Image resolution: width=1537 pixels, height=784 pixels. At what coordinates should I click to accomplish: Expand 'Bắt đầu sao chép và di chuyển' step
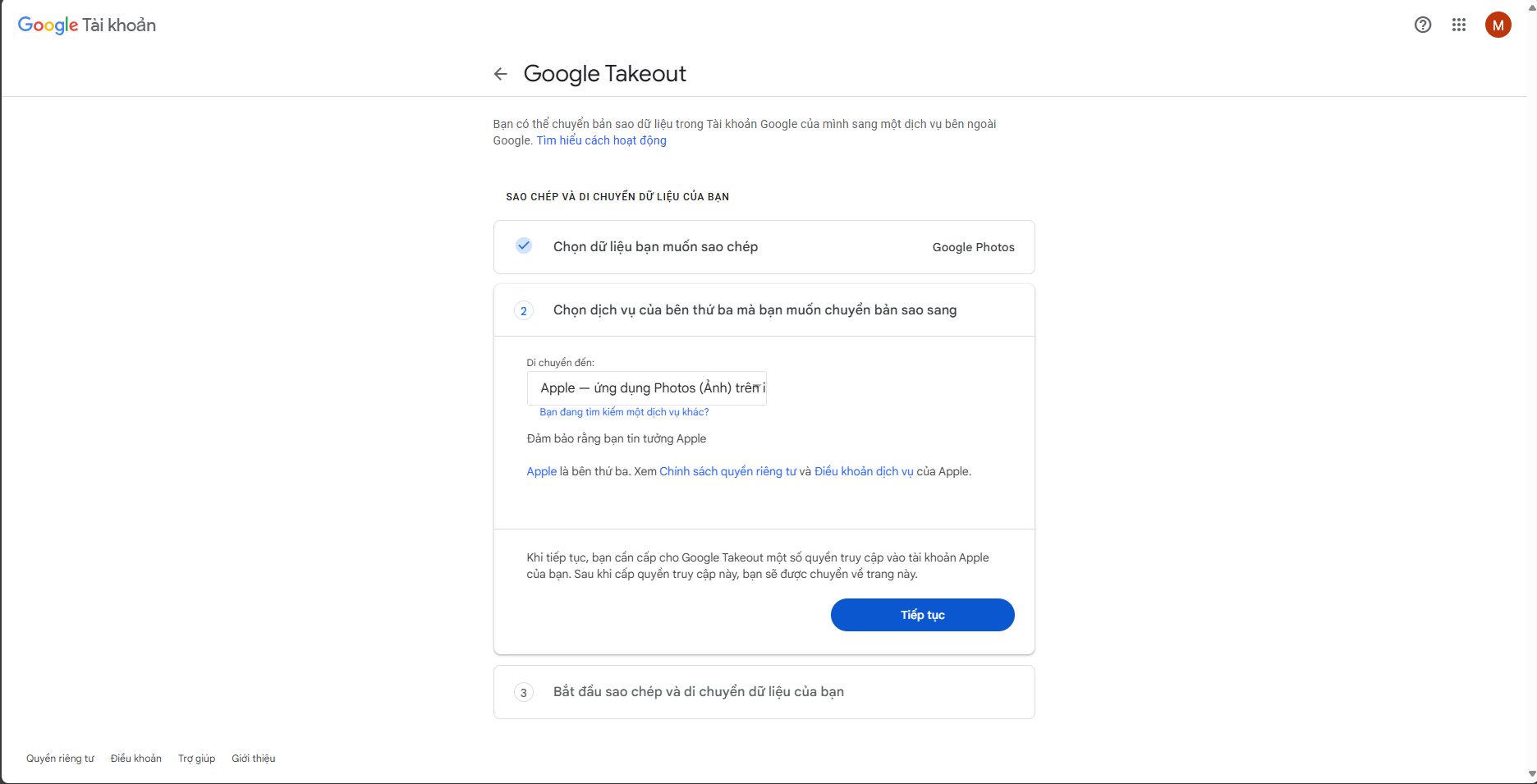click(x=764, y=692)
